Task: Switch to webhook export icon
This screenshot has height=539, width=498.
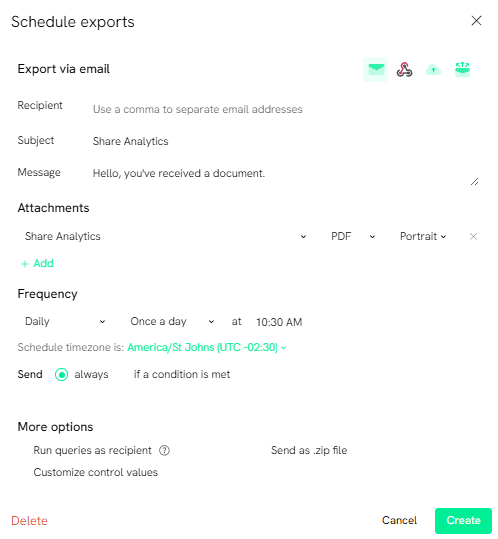Action: pyautogui.click(x=405, y=70)
